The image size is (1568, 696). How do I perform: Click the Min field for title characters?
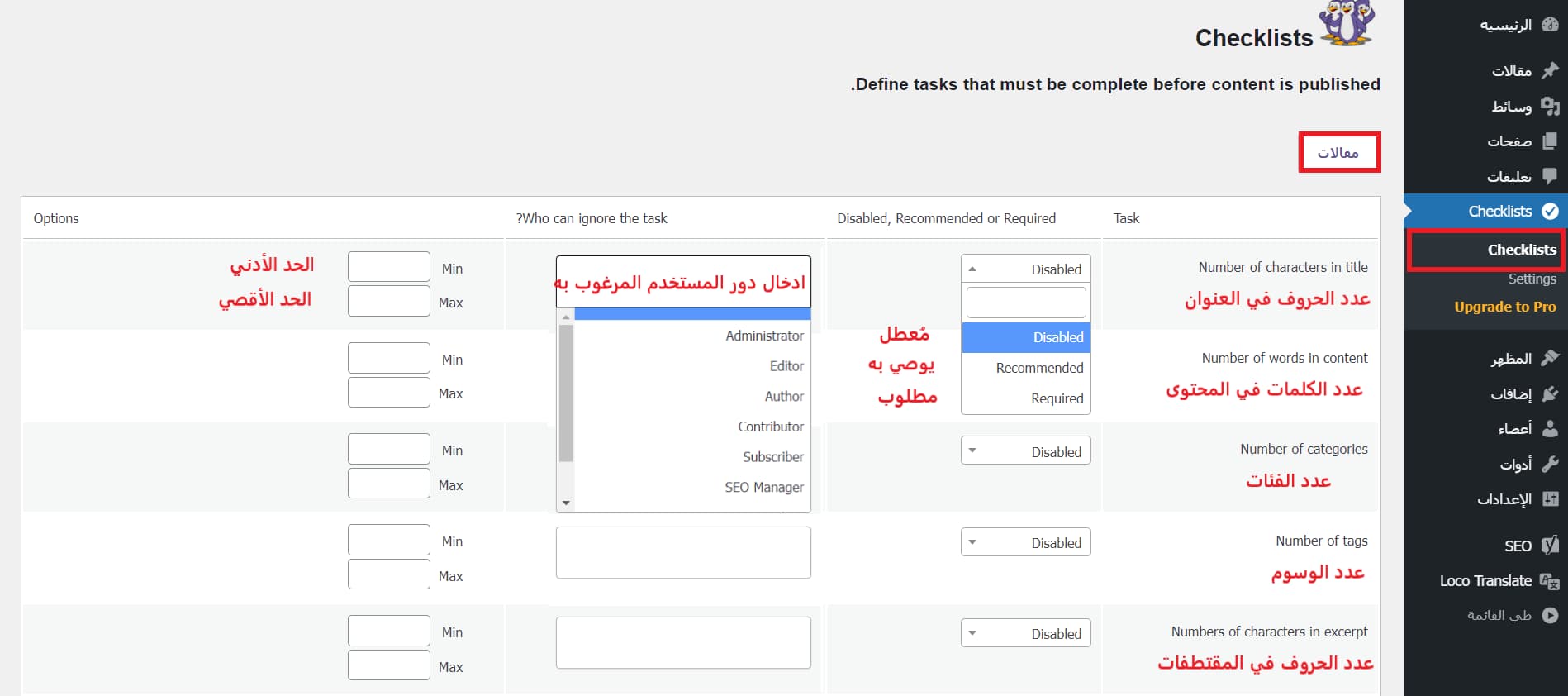[388, 267]
